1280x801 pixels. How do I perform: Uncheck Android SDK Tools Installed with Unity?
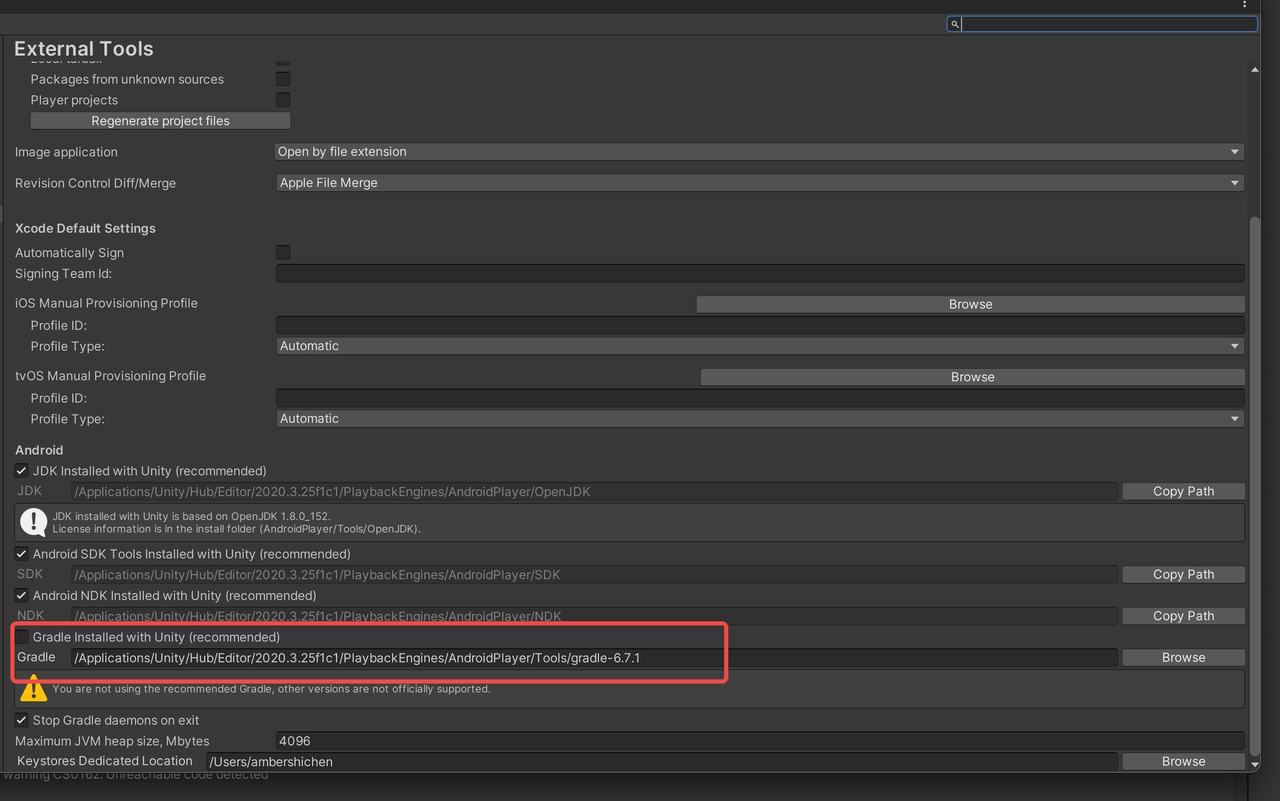(21, 554)
